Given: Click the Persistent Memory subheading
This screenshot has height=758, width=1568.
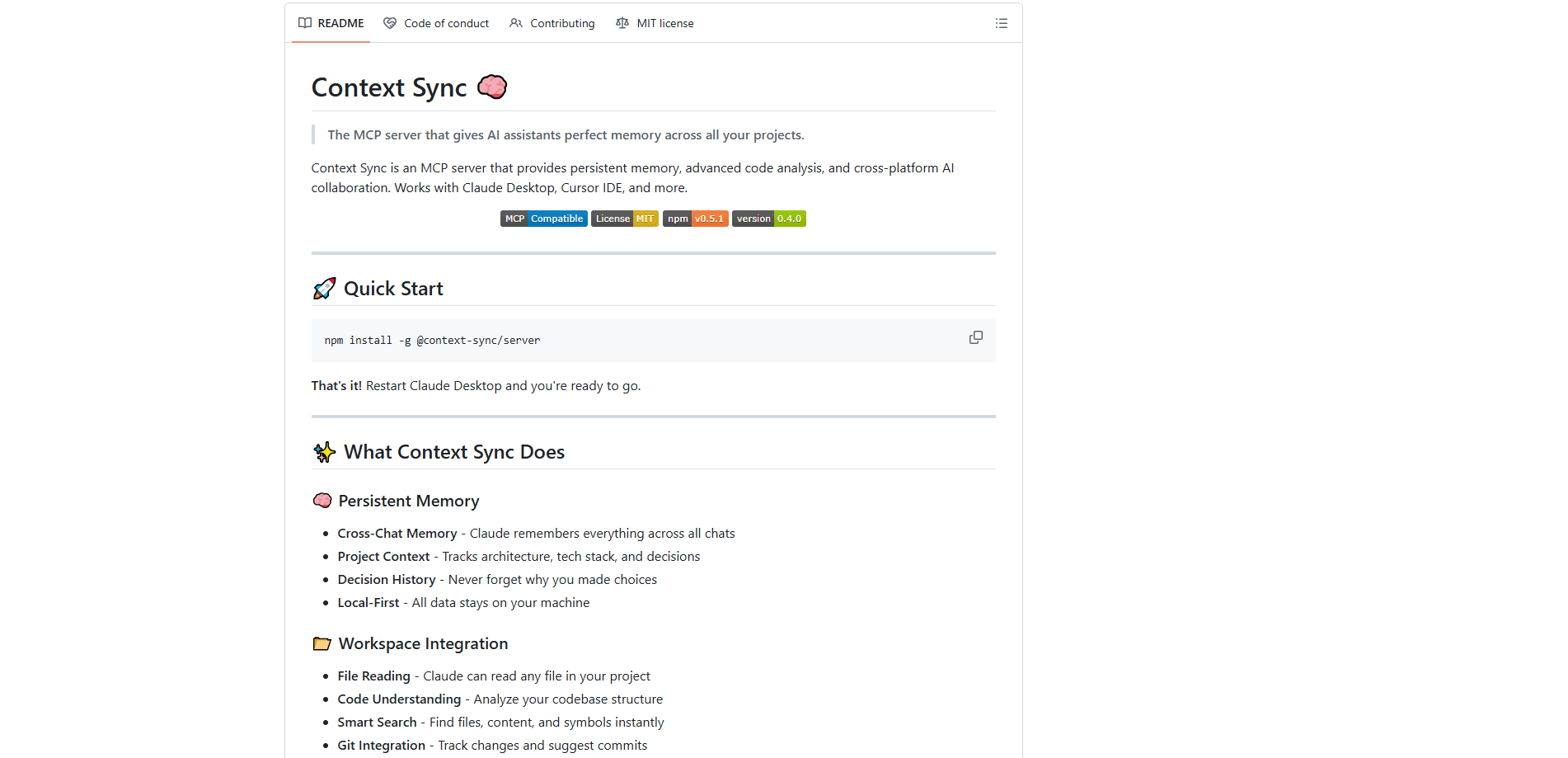Looking at the screenshot, I should click(409, 501).
